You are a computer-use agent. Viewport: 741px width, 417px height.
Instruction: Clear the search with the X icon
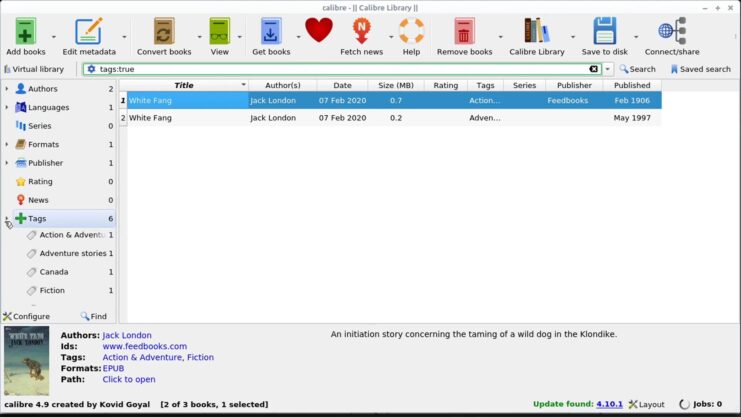(x=594, y=69)
